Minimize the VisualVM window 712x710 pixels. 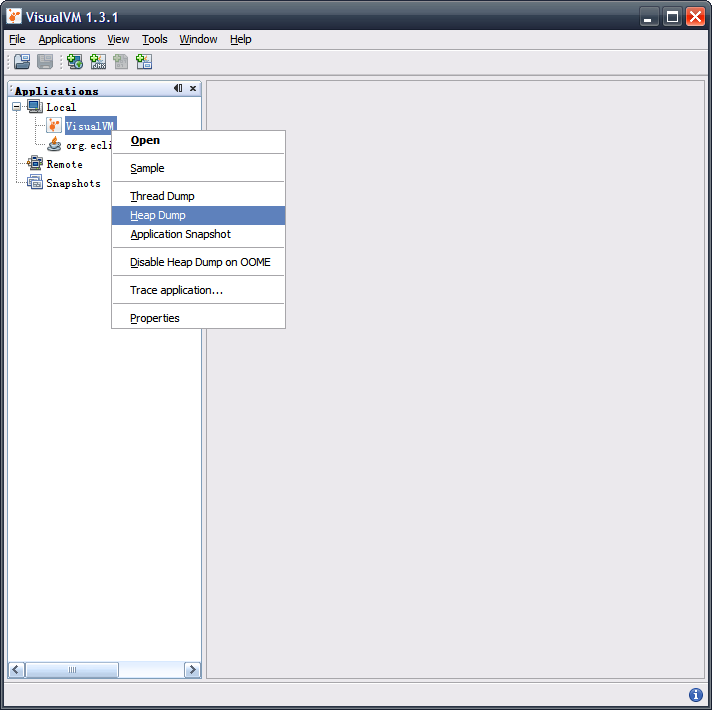pos(649,17)
